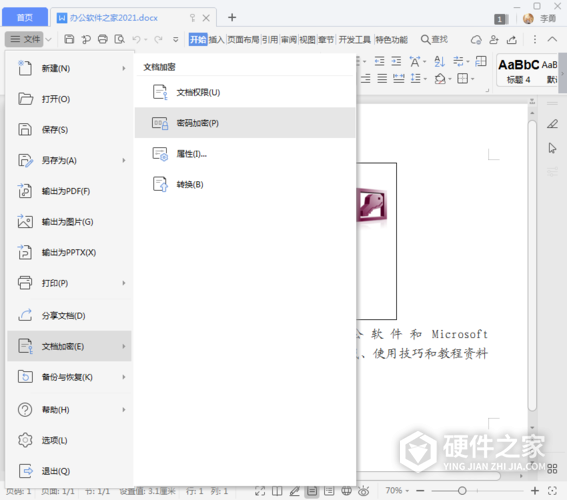Select 输出为PDF(F) menu entry
The image size is (567, 500).
coord(69,191)
